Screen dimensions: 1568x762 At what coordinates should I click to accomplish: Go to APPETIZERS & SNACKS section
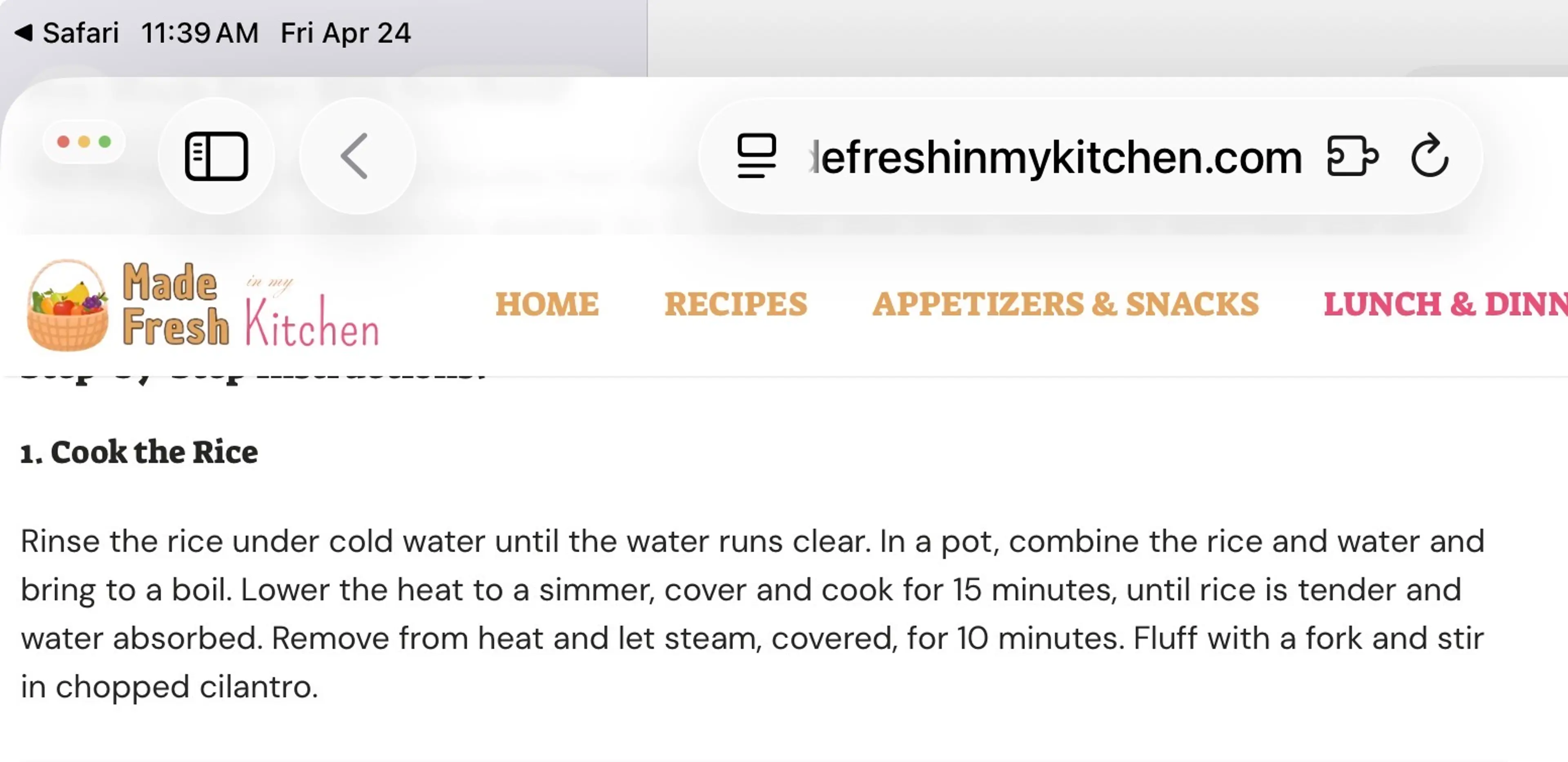[1065, 304]
